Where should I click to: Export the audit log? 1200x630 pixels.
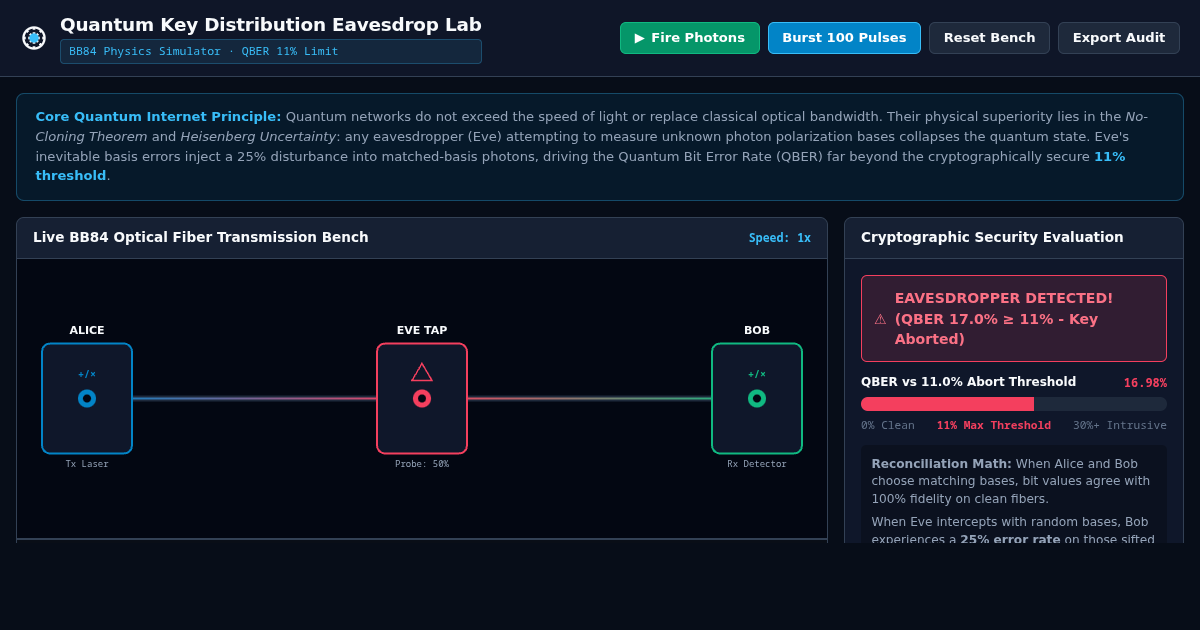pyautogui.click(x=1118, y=38)
